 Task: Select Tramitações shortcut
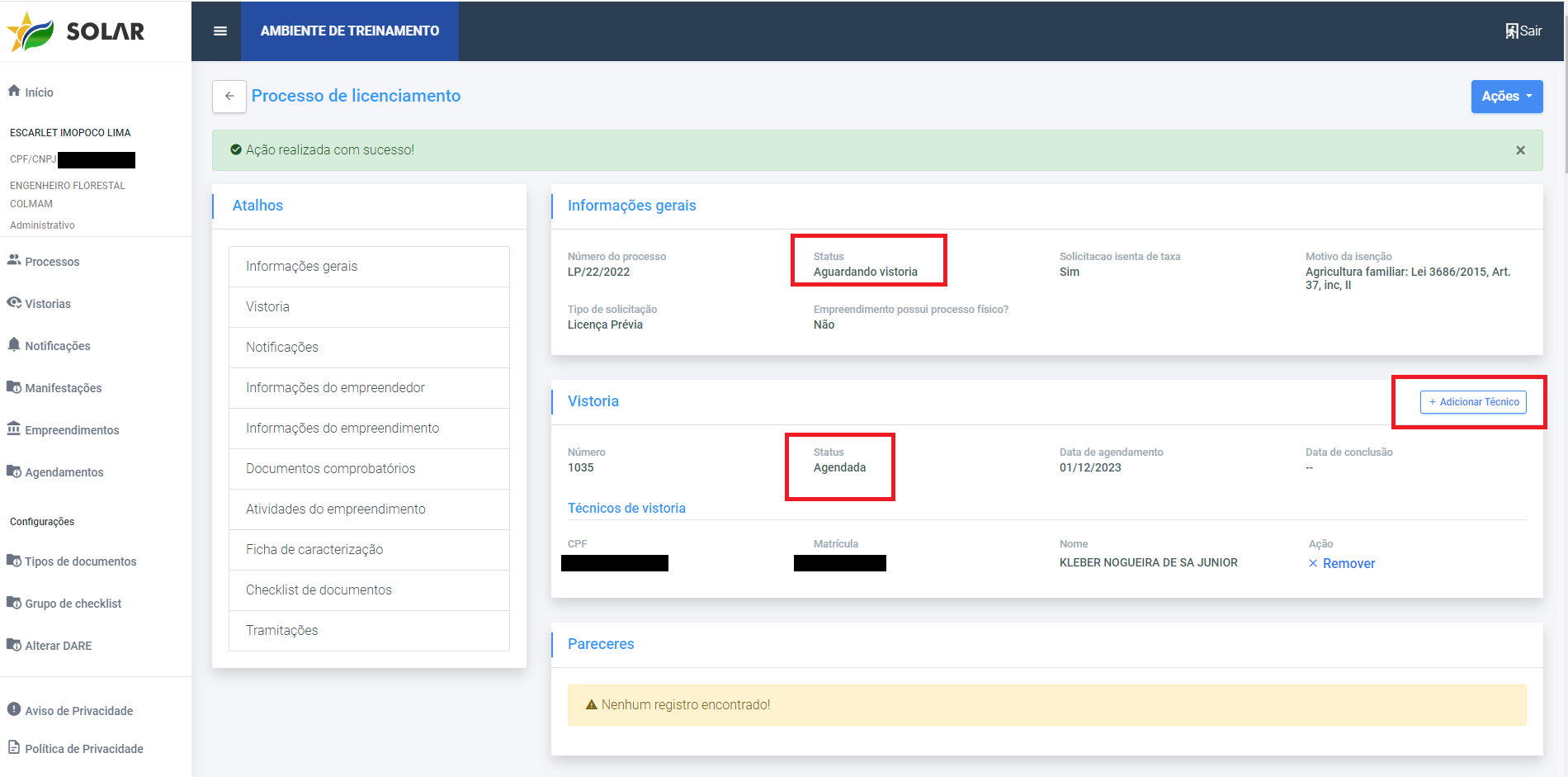[369, 631]
